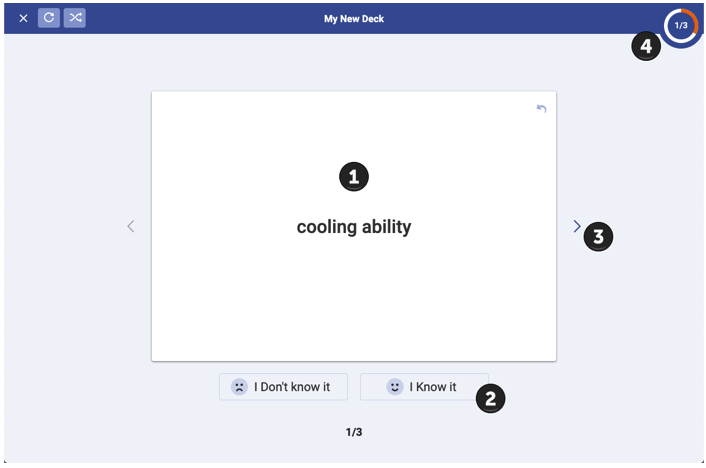Go back using the left chevron arrow
The width and height of the screenshot is (706, 468).
tap(131, 226)
